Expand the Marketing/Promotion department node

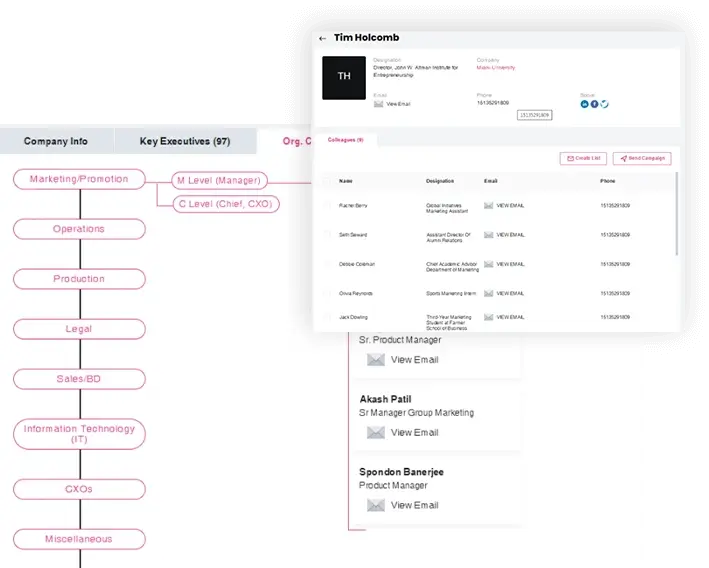point(79,179)
